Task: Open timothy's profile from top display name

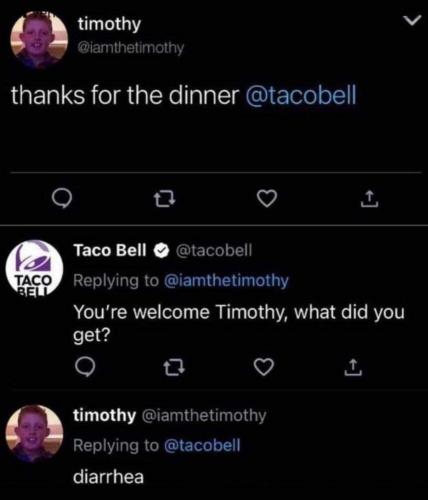Action: [x=109, y=24]
